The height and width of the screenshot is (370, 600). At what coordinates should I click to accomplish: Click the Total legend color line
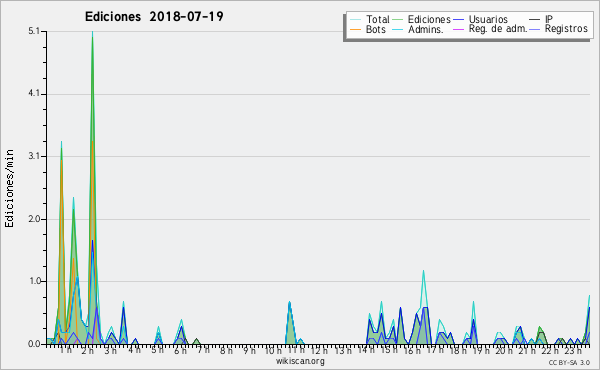pyautogui.click(x=355, y=20)
